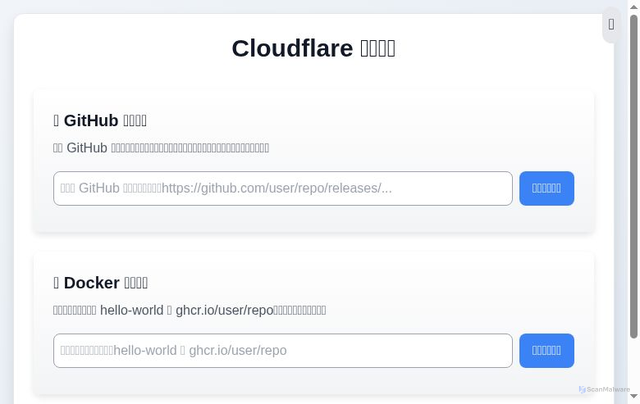Click the blue button beside the Docker input
The width and height of the screenshot is (640, 404).
point(547,351)
